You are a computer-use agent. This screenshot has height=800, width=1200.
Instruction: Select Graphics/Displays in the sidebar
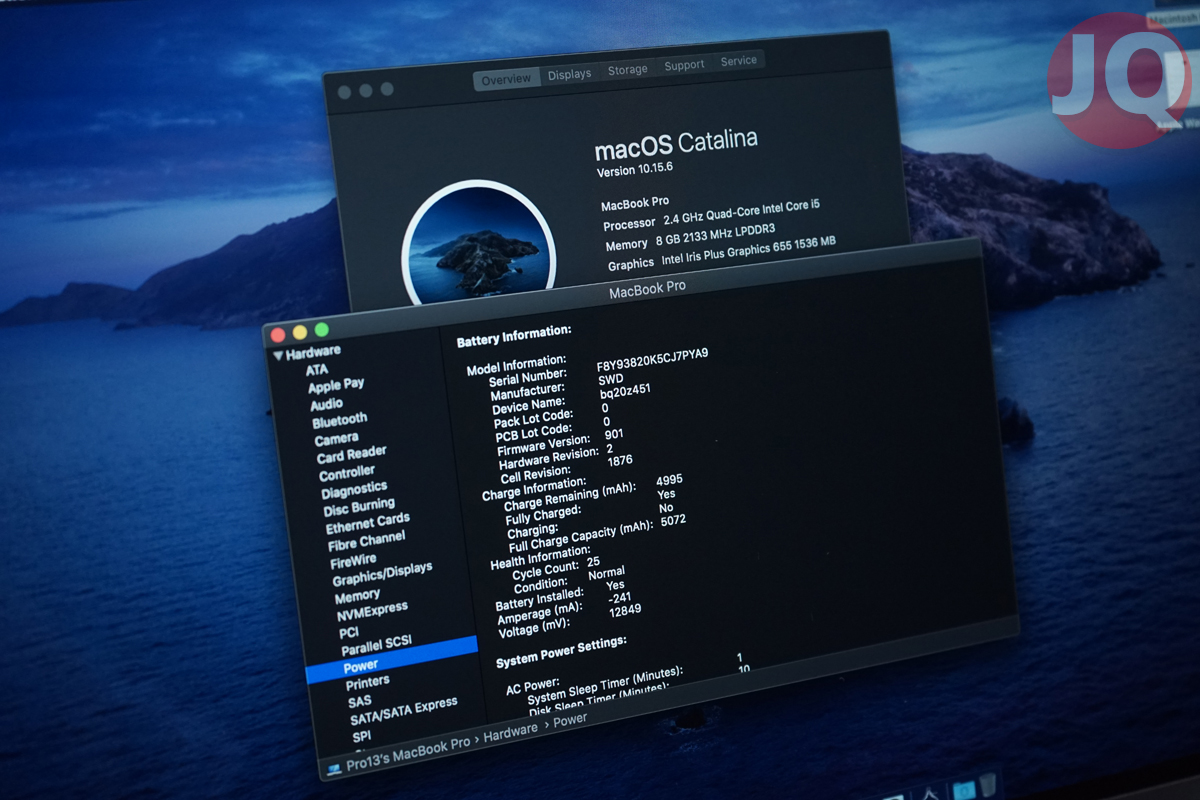(x=382, y=573)
